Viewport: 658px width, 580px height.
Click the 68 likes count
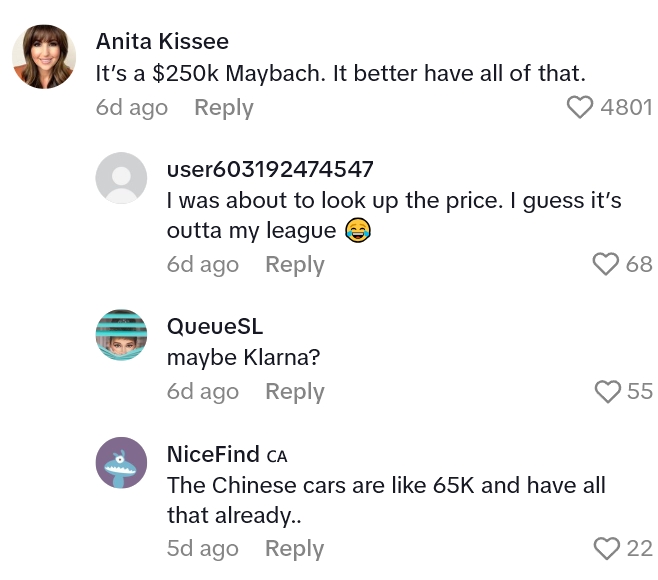pos(639,264)
